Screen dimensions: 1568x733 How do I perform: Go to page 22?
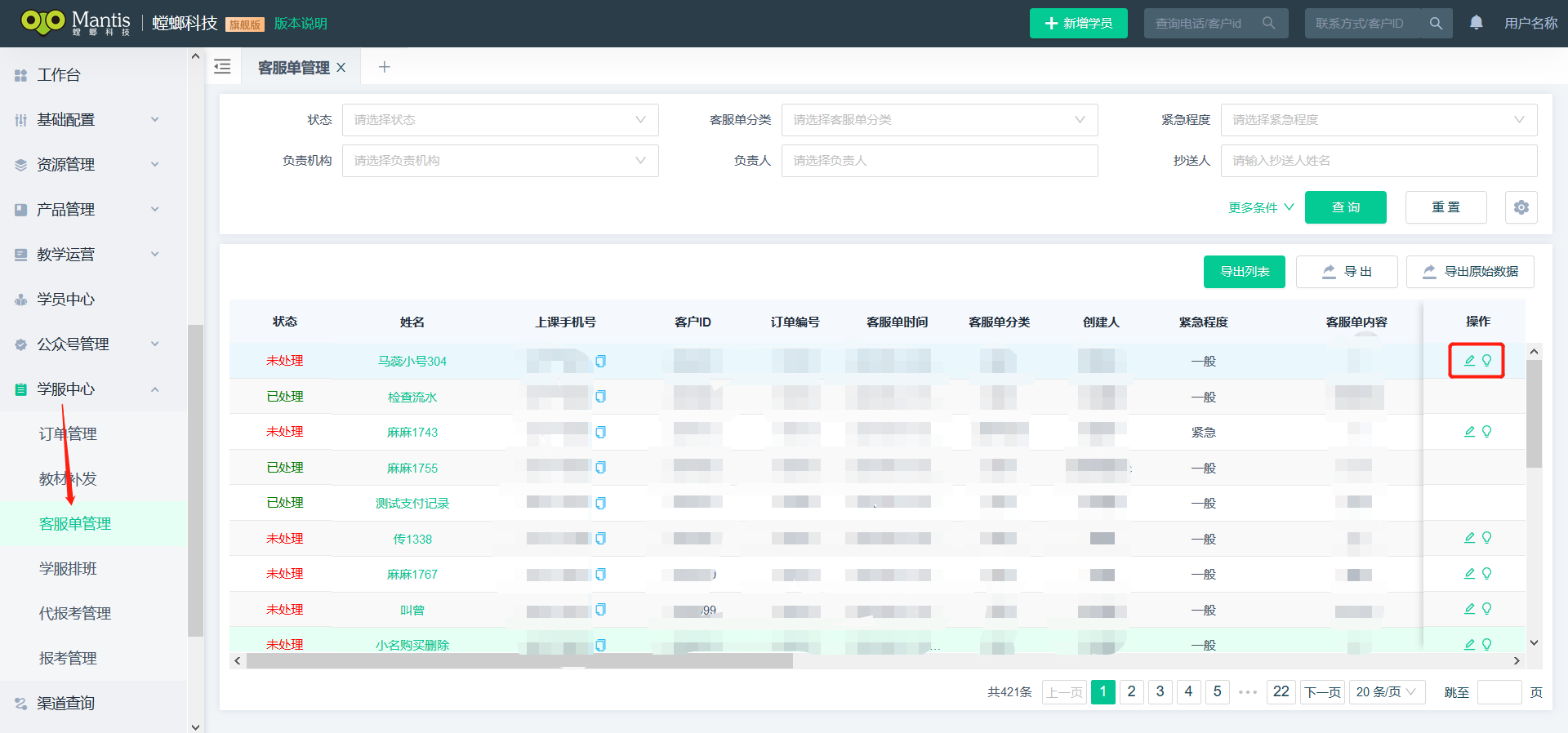pyautogui.click(x=1281, y=692)
